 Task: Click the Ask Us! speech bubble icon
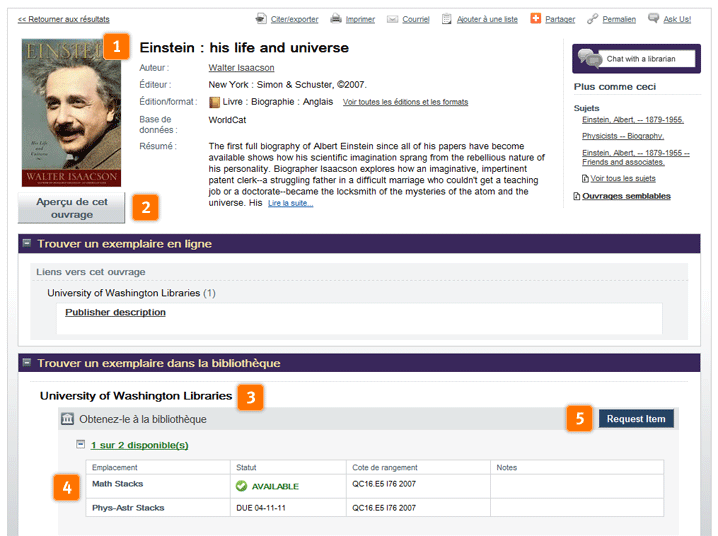click(654, 18)
